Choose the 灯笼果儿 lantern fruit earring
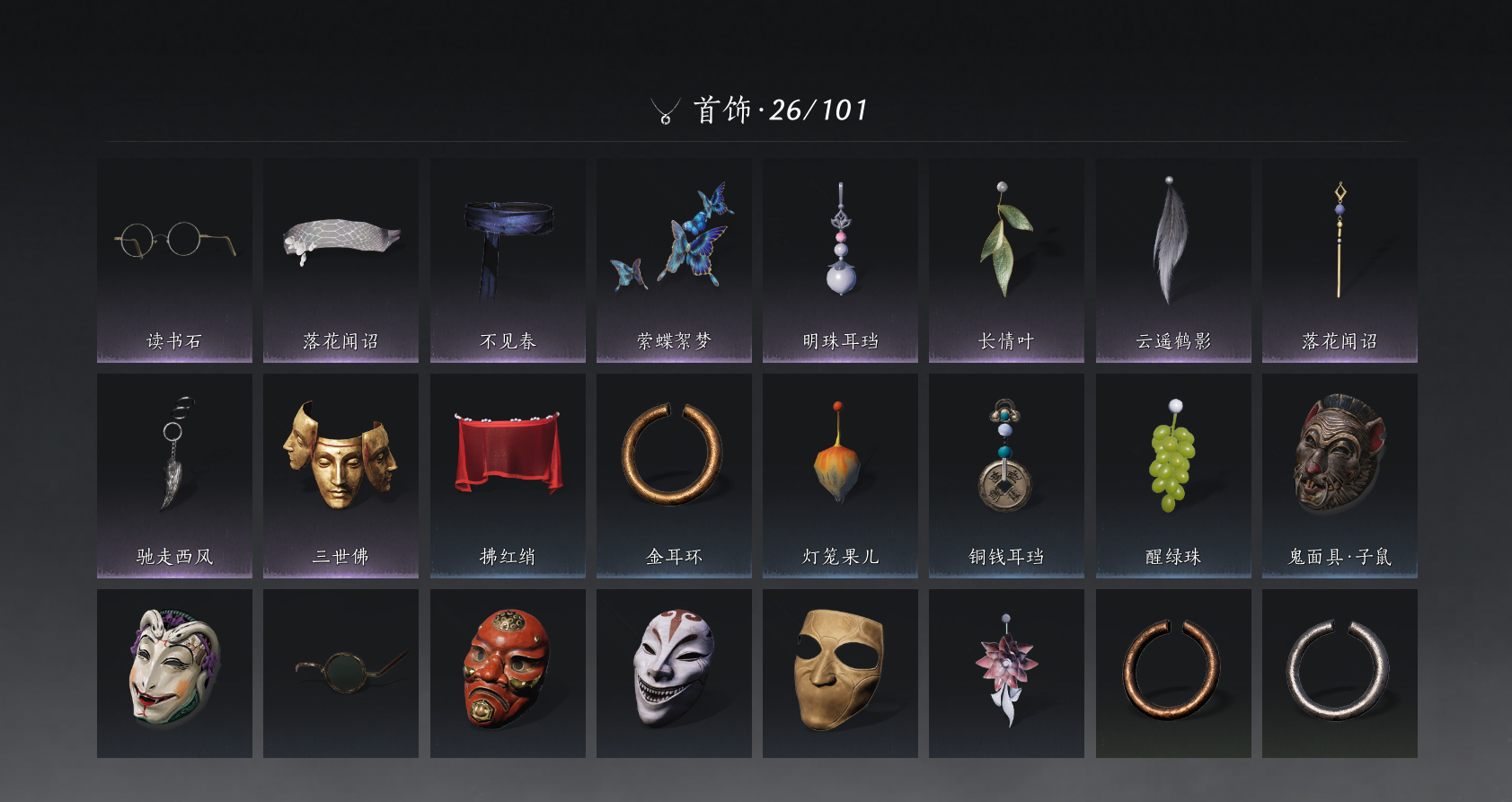This screenshot has height=802, width=1512. pyautogui.click(x=840, y=476)
